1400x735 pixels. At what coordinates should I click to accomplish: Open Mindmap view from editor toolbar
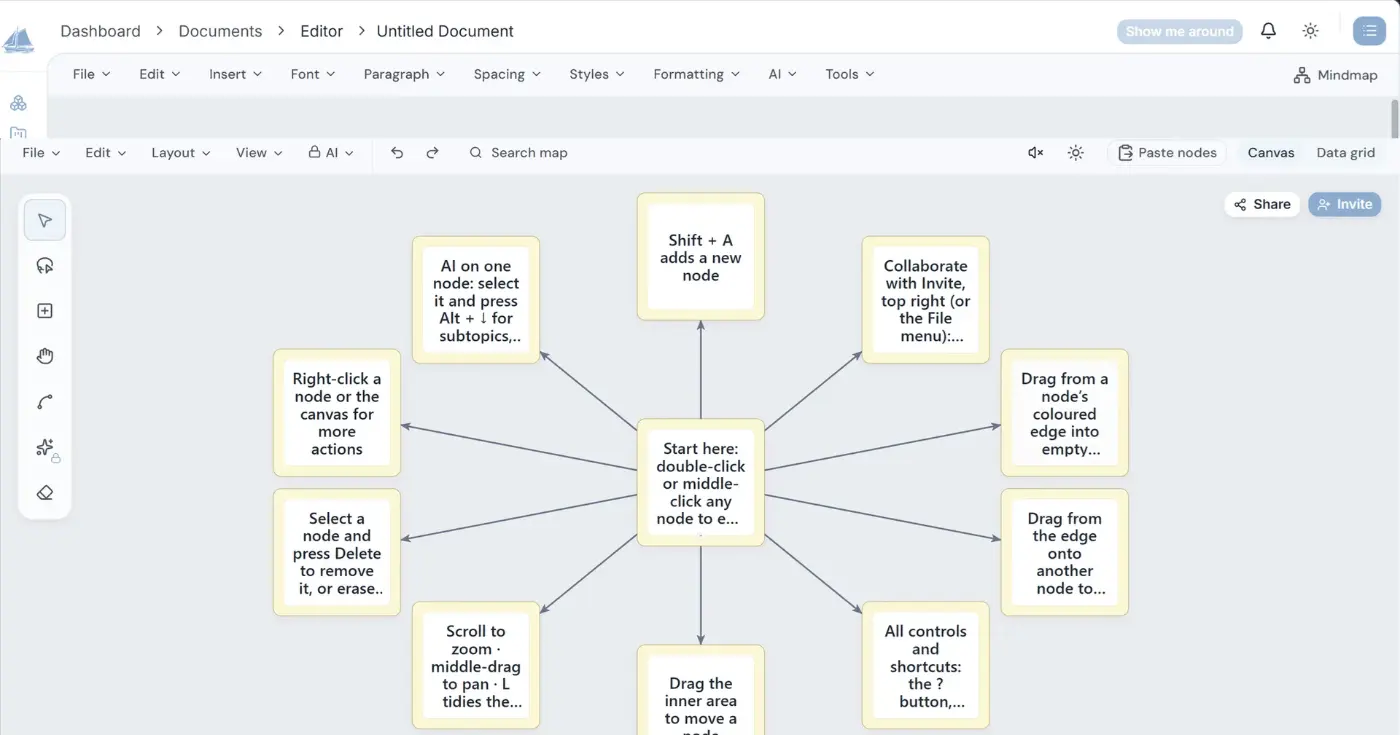click(x=1335, y=75)
